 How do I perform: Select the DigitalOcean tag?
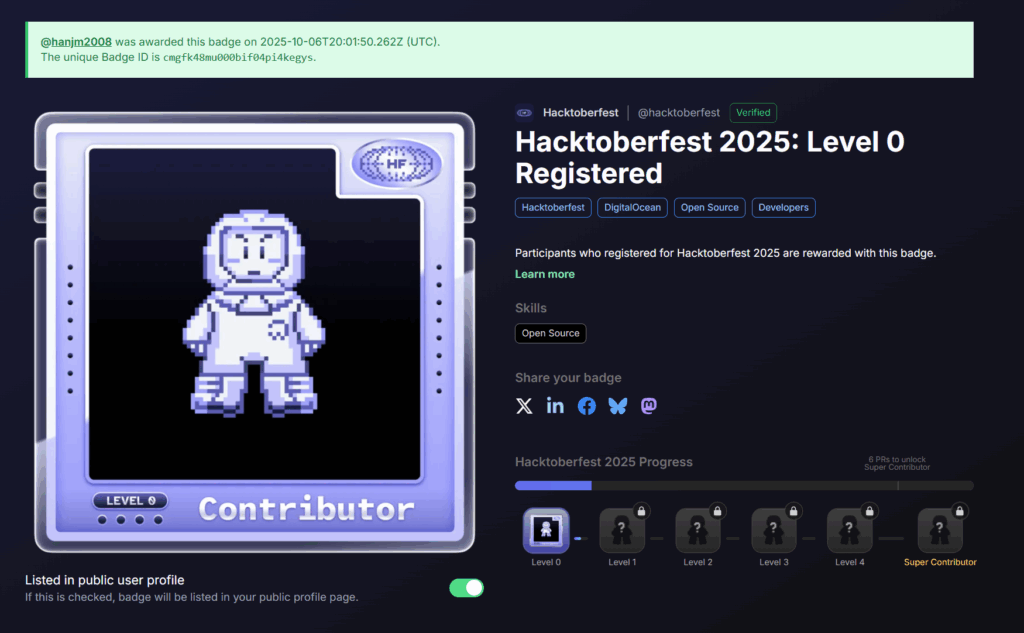(x=632, y=208)
